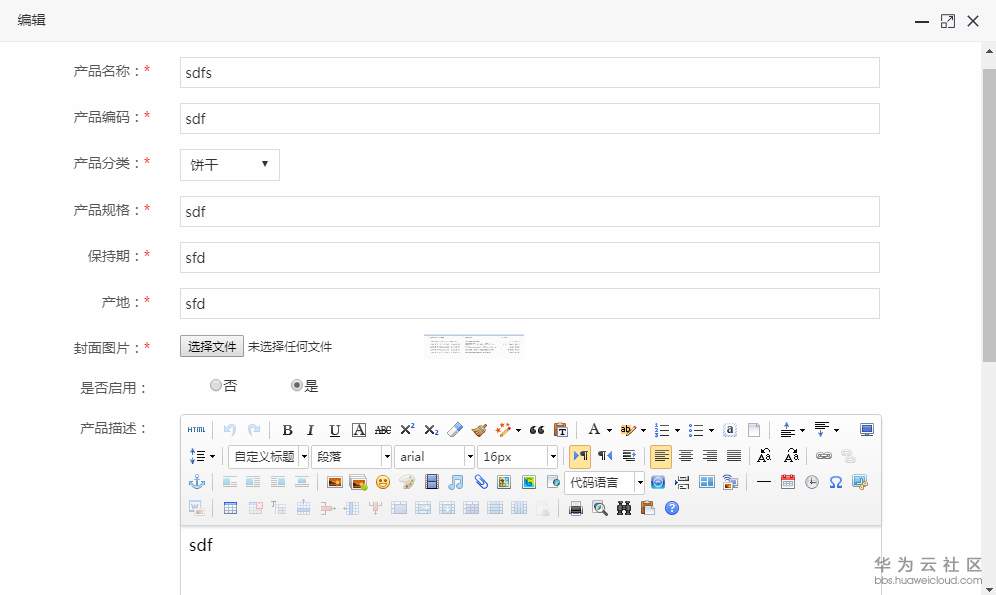Focus the 产品规格 input field
The width and height of the screenshot is (996, 595).
pos(530,211)
